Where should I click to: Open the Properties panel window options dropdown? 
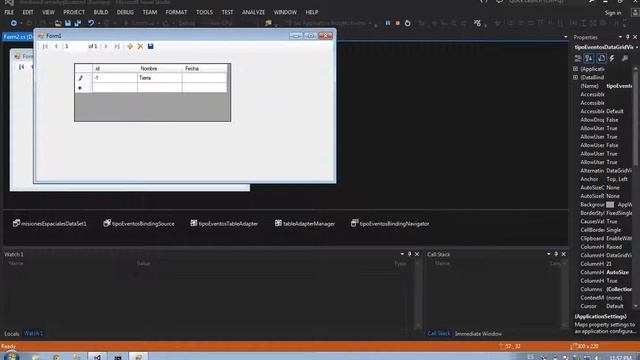[620, 37]
